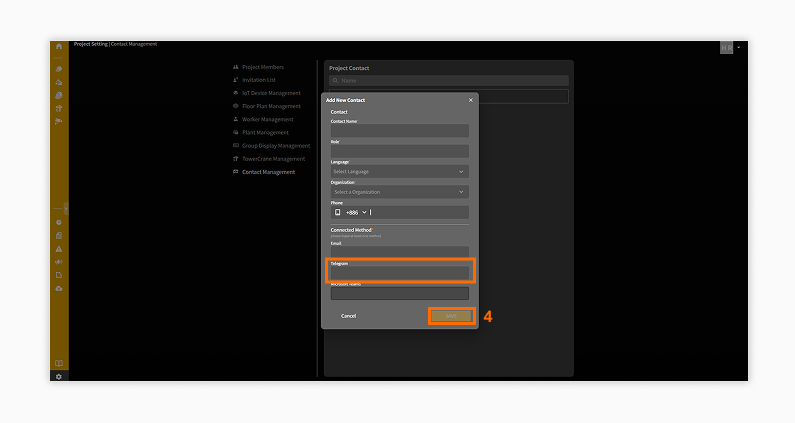Expand the user menu arrow beside avatar
The image size is (795, 423).
738,47
